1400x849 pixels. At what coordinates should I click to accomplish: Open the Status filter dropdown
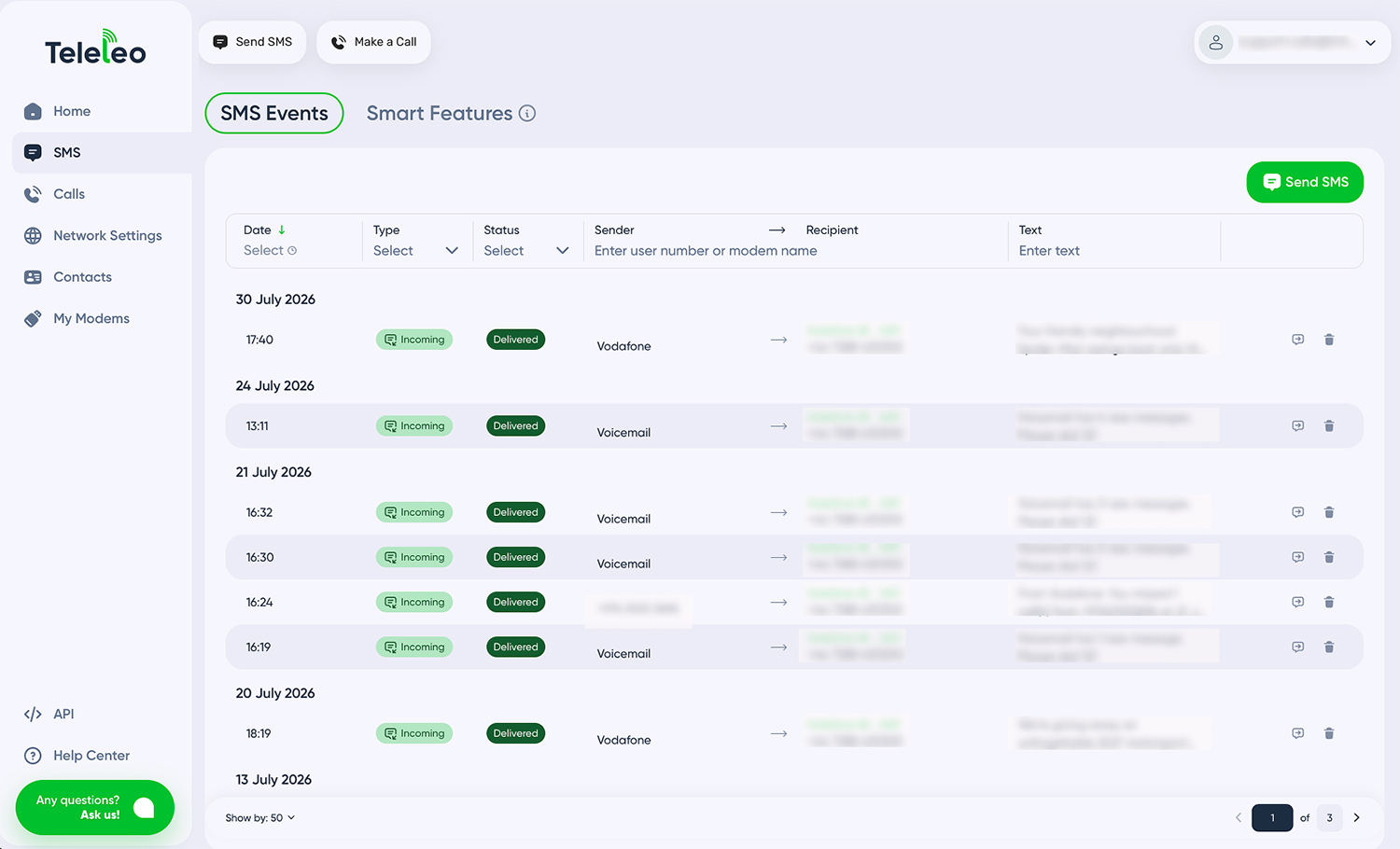tap(525, 251)
